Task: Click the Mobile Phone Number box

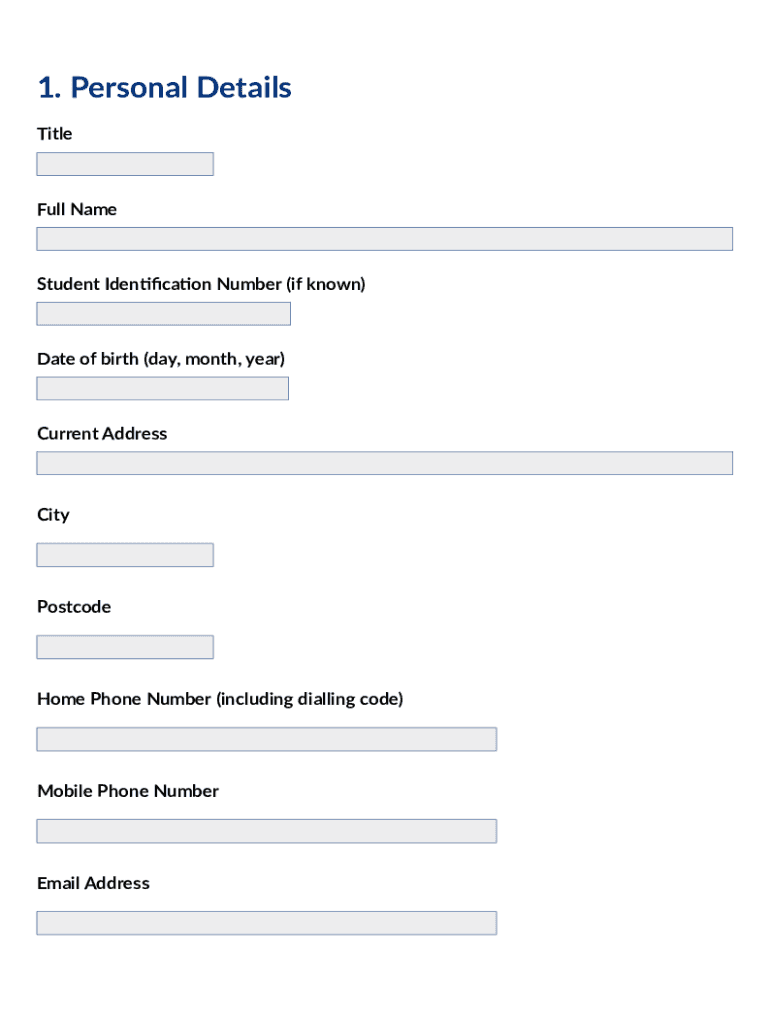Action: click(266, 831)
